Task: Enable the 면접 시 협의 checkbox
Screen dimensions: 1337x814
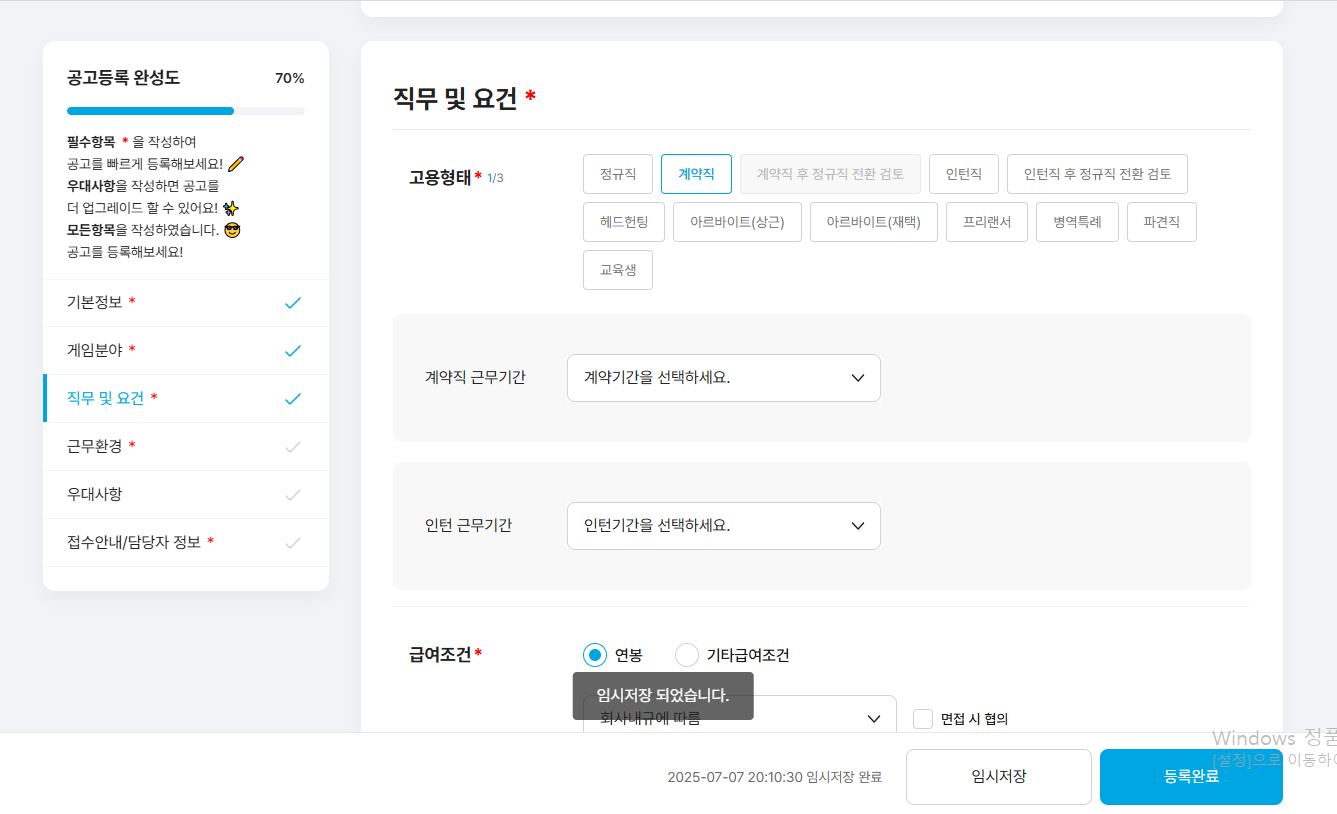Action: 922,719
